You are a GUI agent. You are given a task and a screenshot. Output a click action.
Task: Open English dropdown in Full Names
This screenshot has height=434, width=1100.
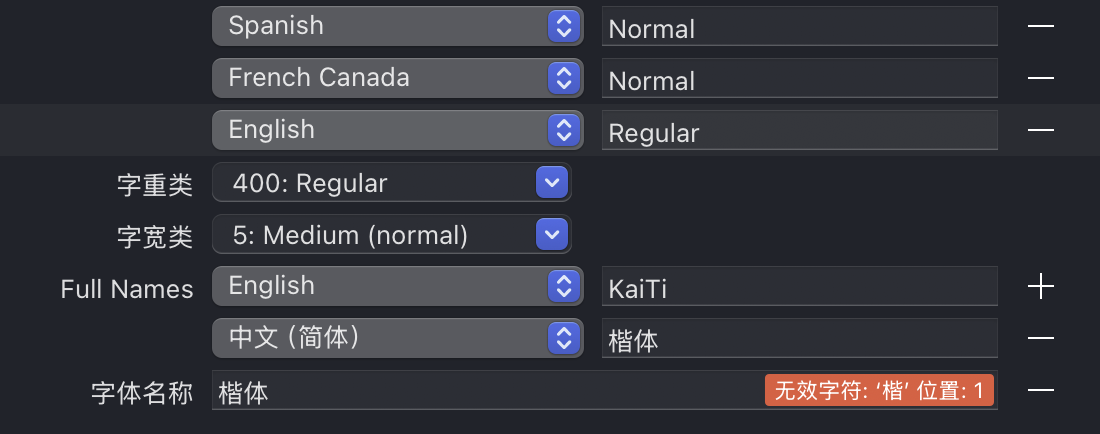tap(397, 287)
